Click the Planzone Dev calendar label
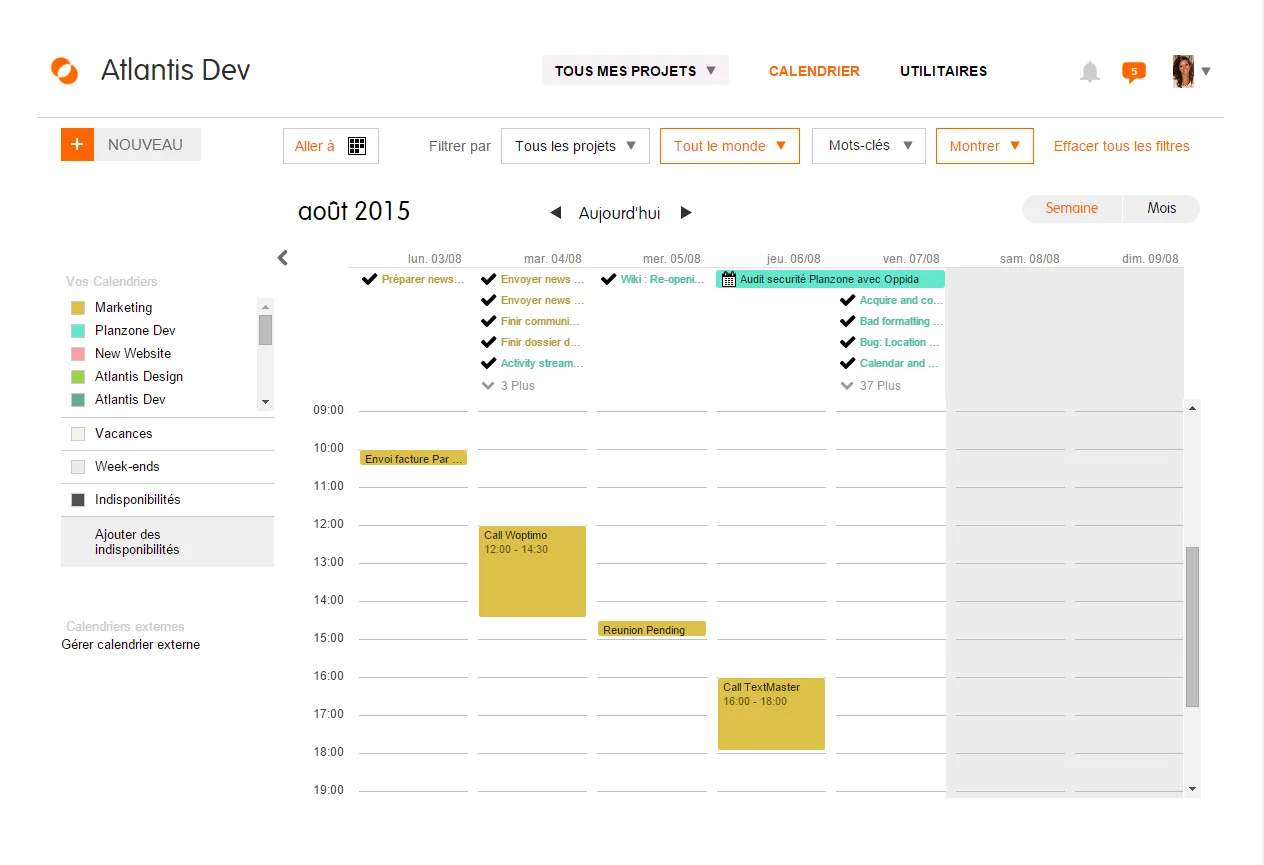Viewport: 1264px width, 865px height. [135, 331]
